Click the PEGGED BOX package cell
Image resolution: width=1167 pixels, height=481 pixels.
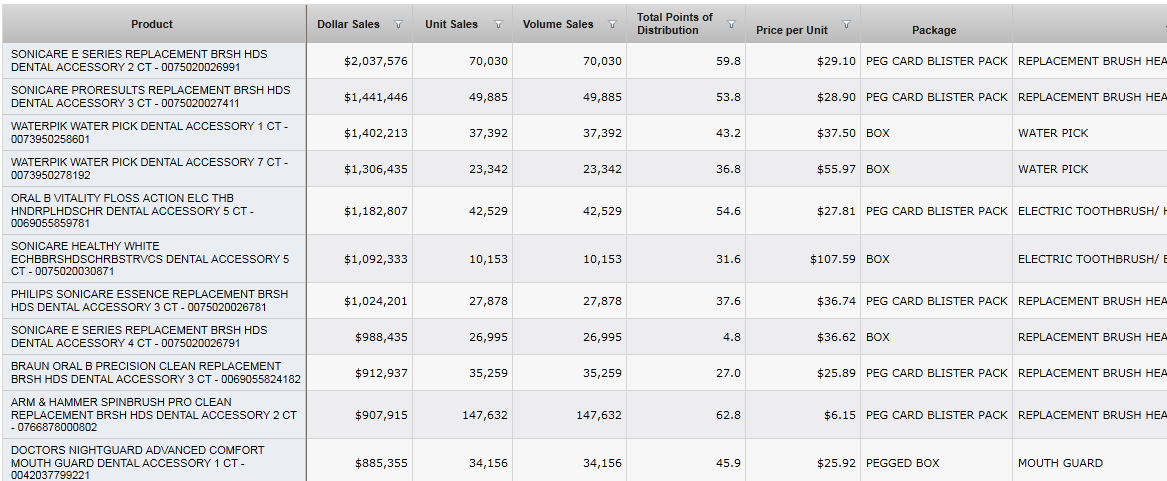903,463
